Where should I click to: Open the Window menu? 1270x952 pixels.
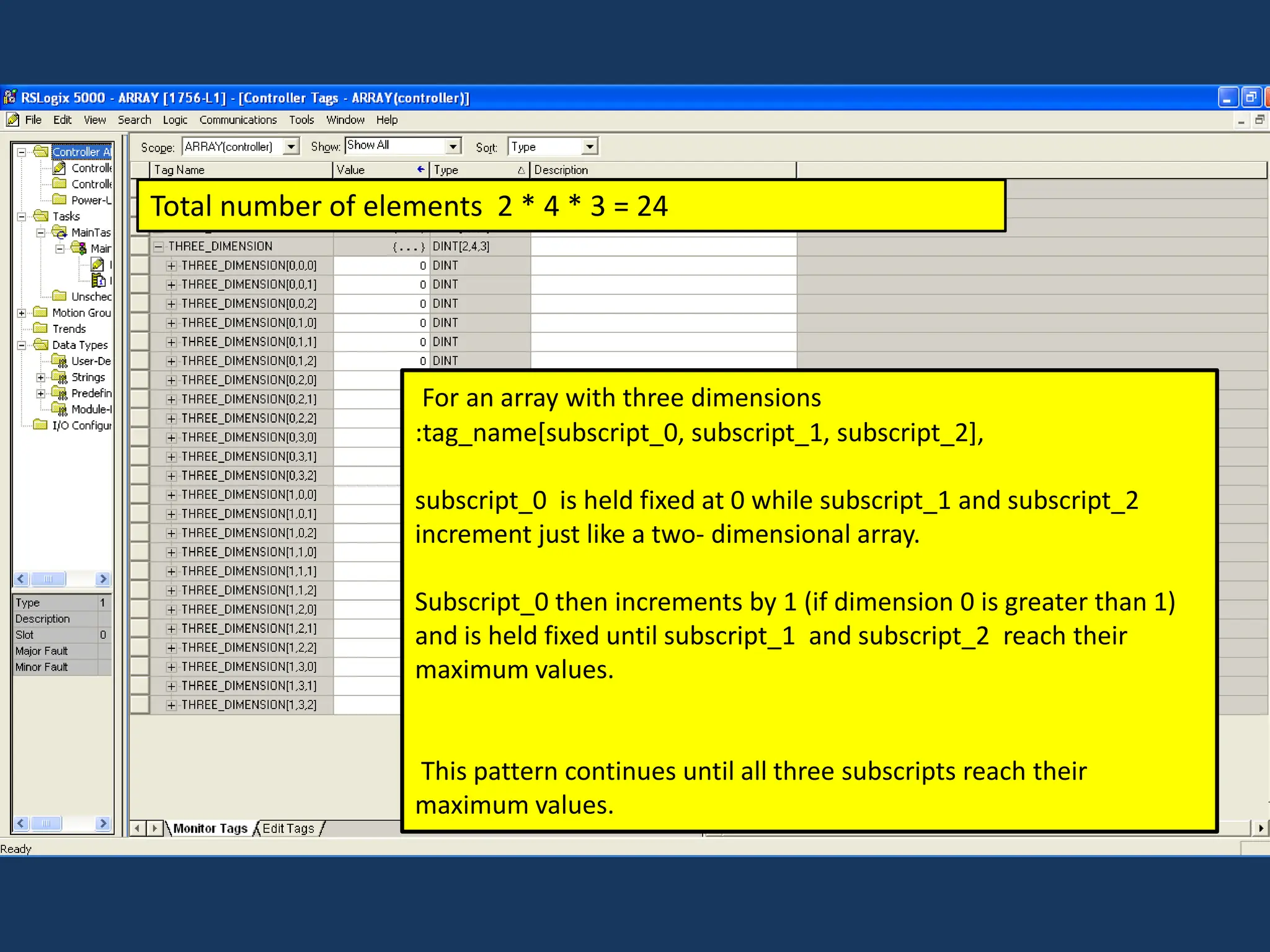pyautogui.click(x=345, y=120)
